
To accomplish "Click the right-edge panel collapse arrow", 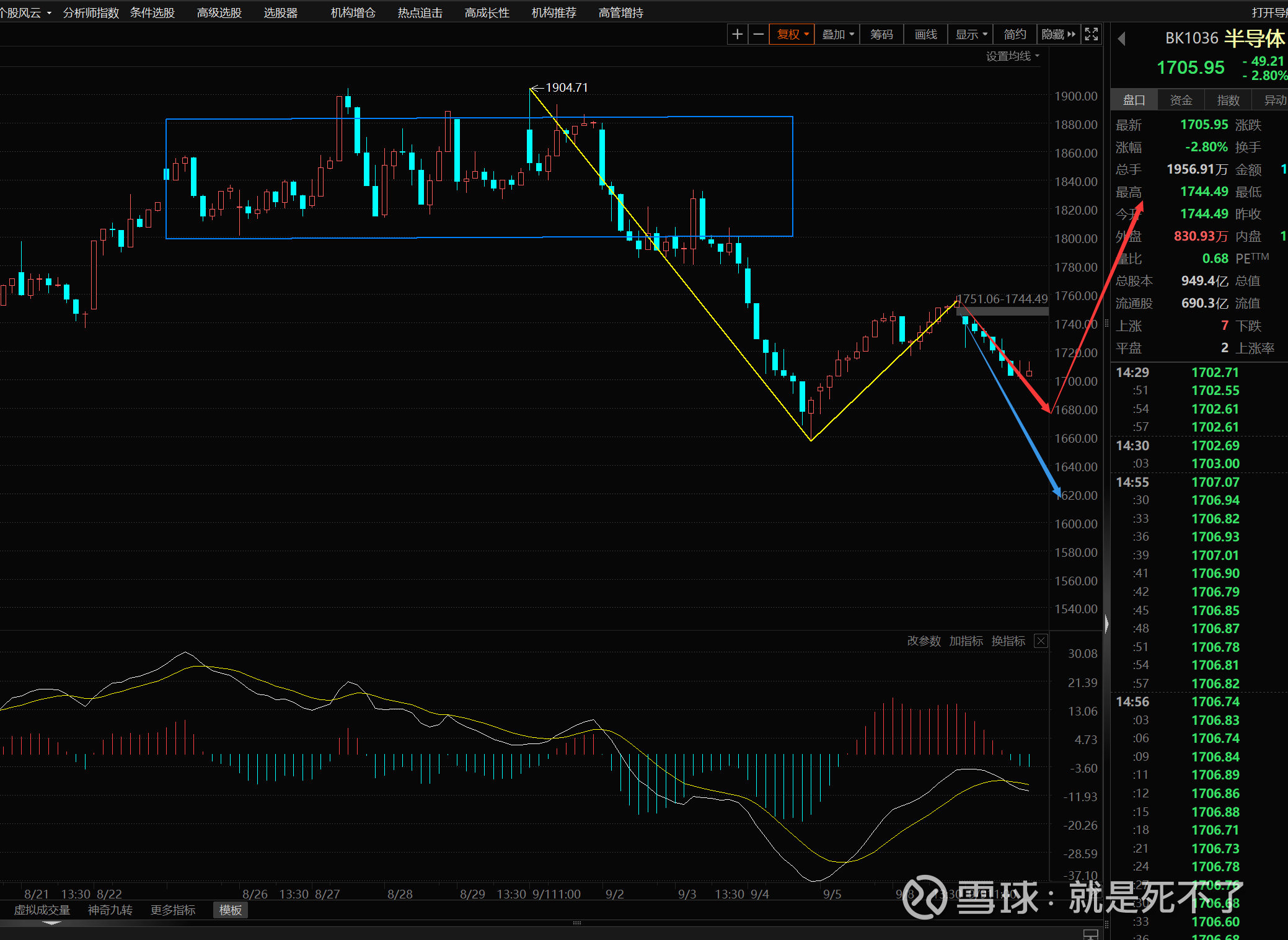I will coord(1106,623).
